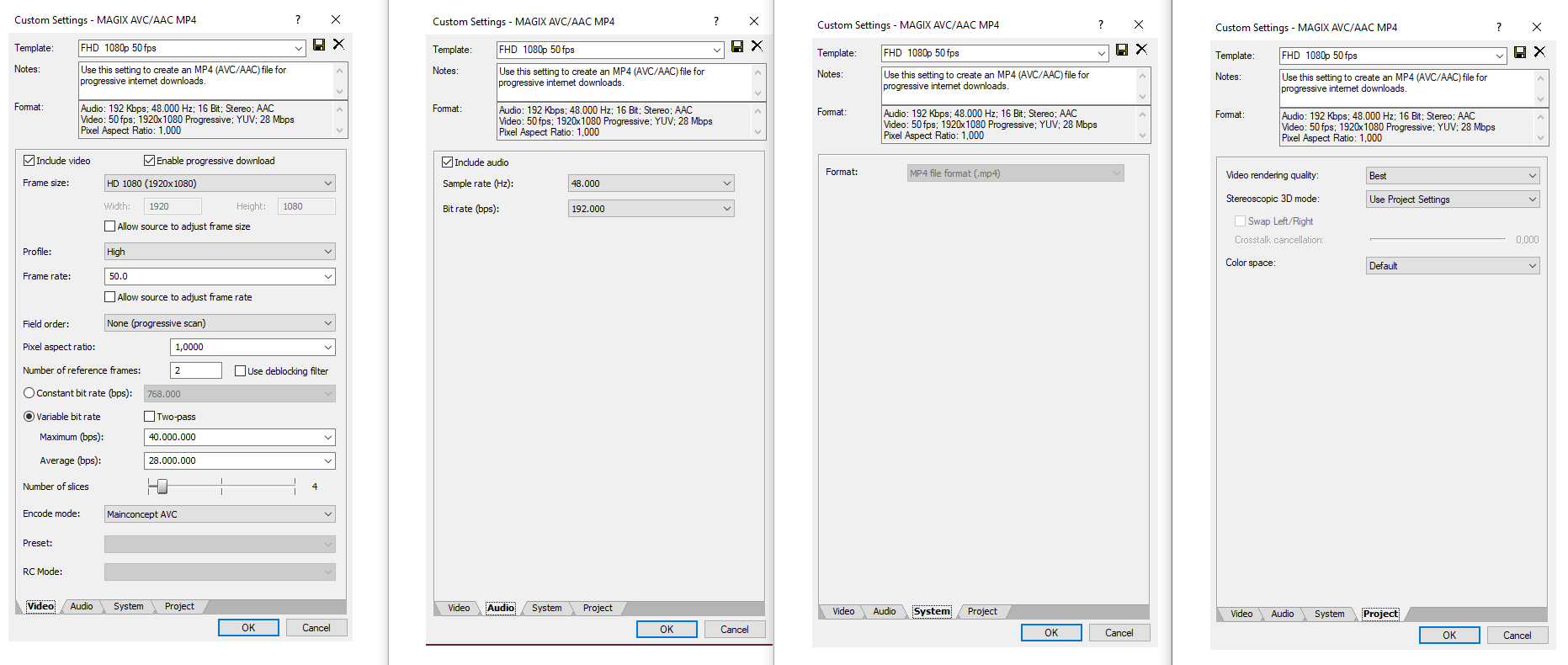This screenshot has height=665, width=1568.
Task: Delete template X icon in Project dialog
Action: coord(1539,51)
